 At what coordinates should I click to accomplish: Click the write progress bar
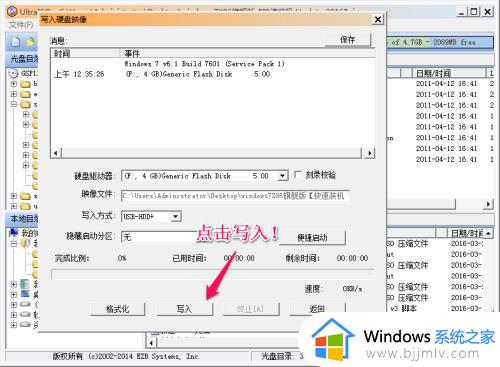click(213, 274)
